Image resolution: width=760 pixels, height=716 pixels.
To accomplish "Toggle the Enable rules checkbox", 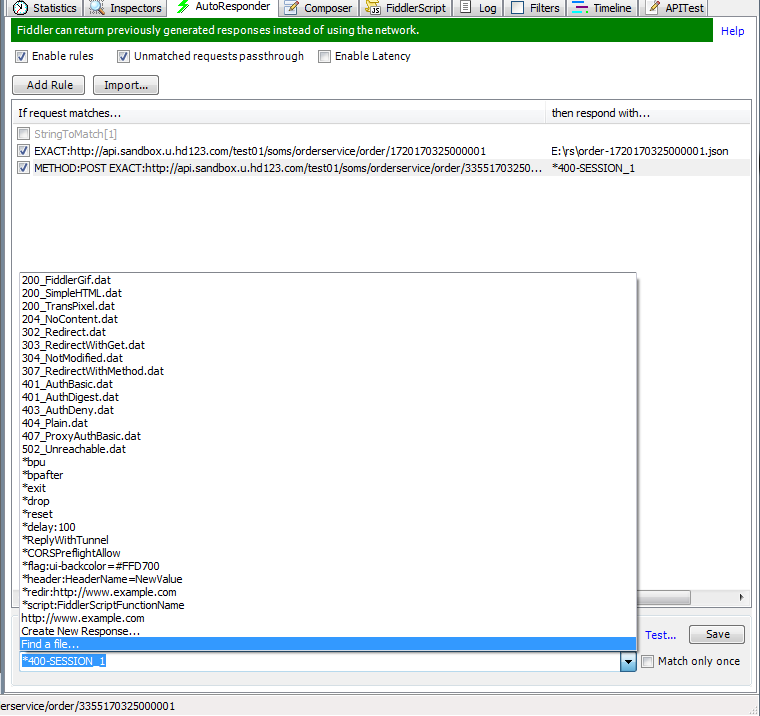I will (21, 56).
